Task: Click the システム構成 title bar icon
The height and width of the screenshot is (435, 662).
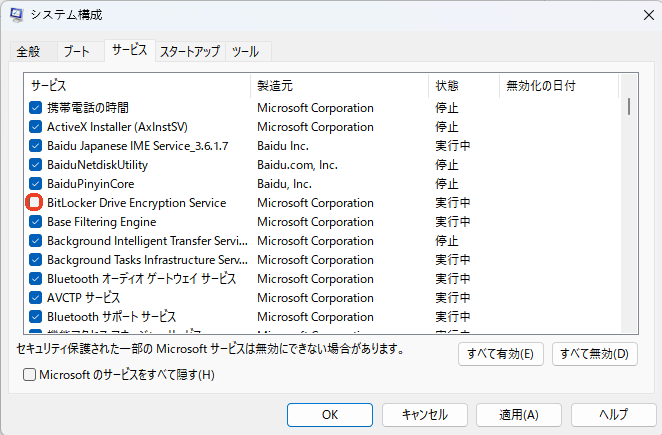Action: click(17, 16)
